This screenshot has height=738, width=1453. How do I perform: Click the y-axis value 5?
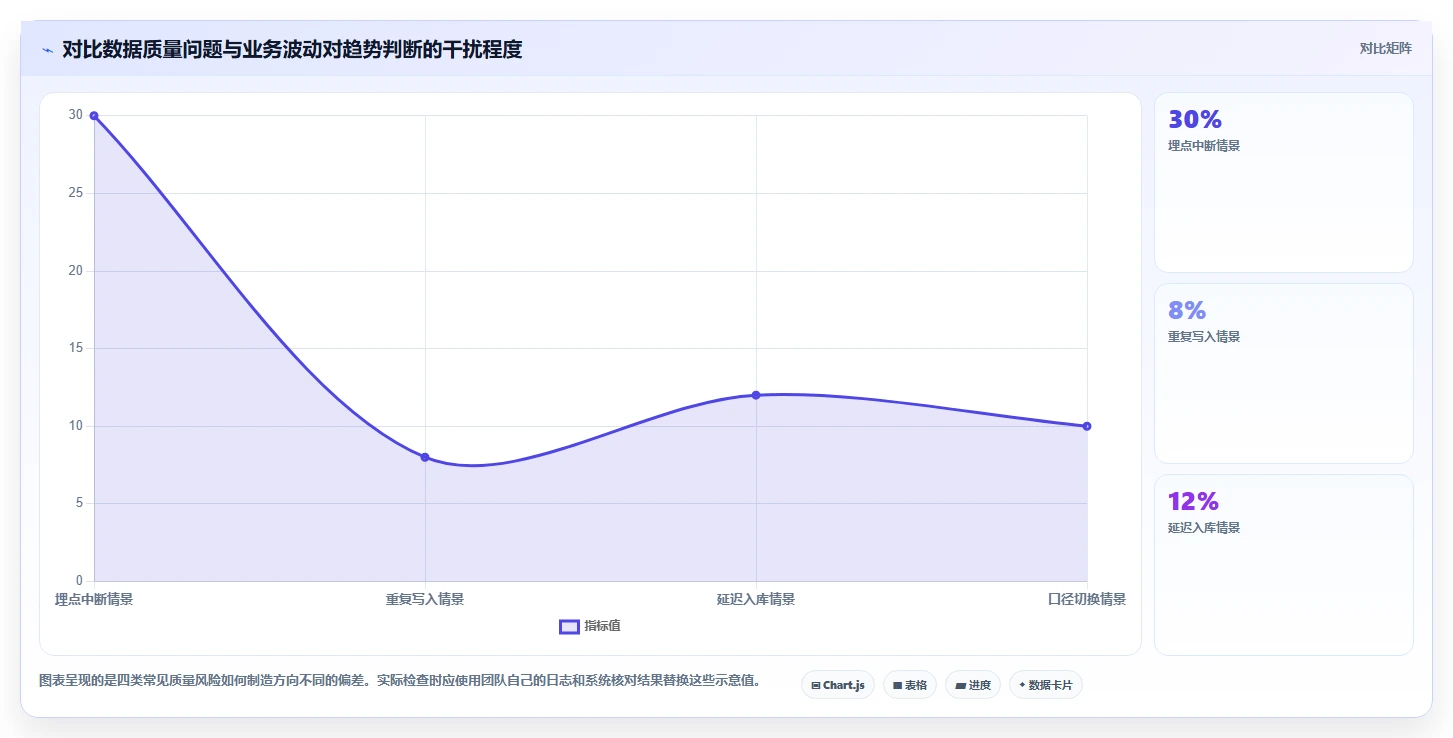pos(80,503)
